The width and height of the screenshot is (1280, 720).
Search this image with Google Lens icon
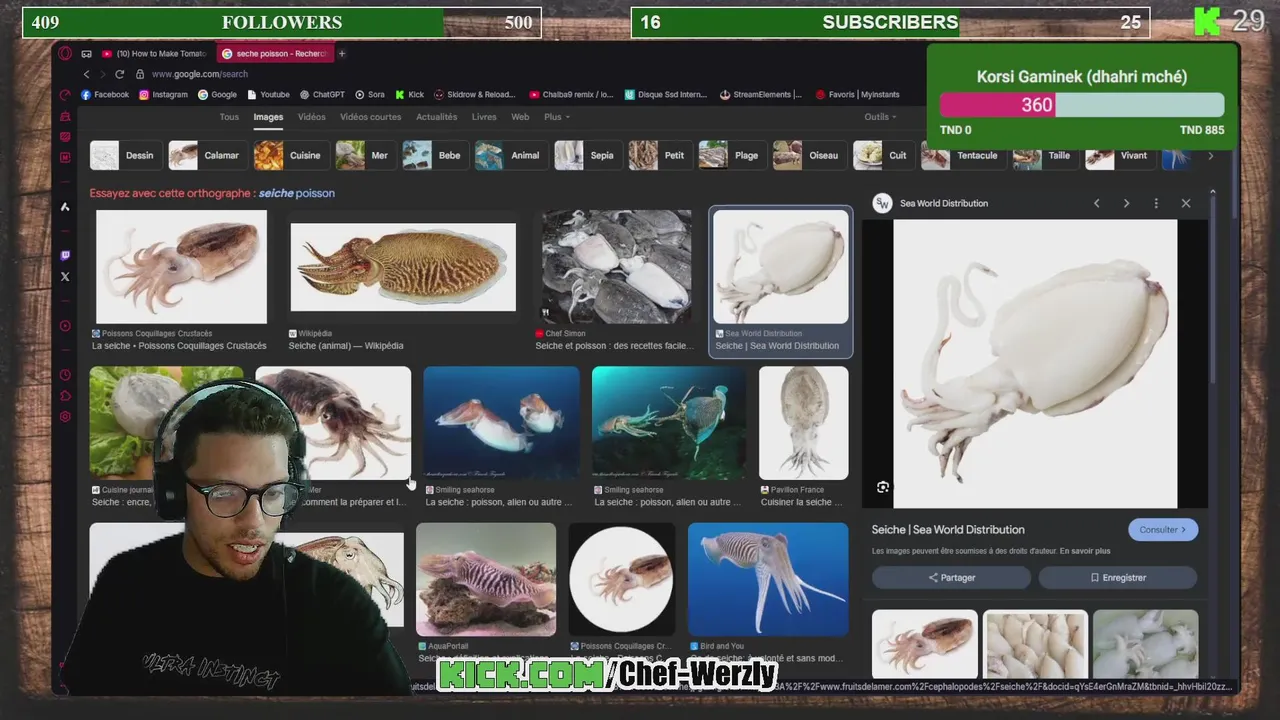[882, 487]
